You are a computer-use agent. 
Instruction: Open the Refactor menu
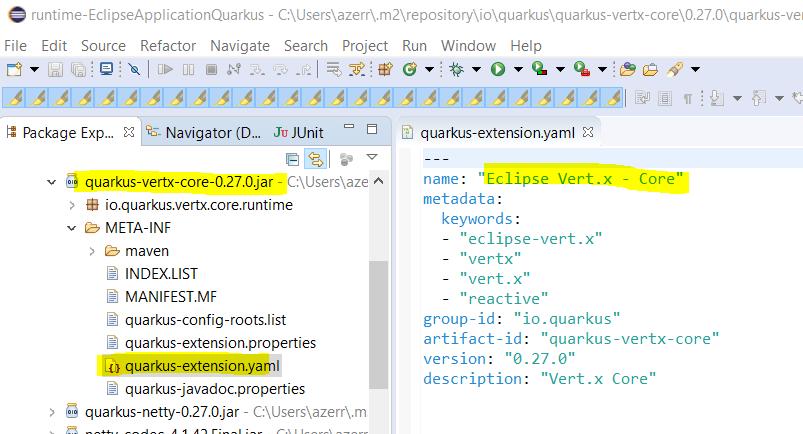coord(168,46)
